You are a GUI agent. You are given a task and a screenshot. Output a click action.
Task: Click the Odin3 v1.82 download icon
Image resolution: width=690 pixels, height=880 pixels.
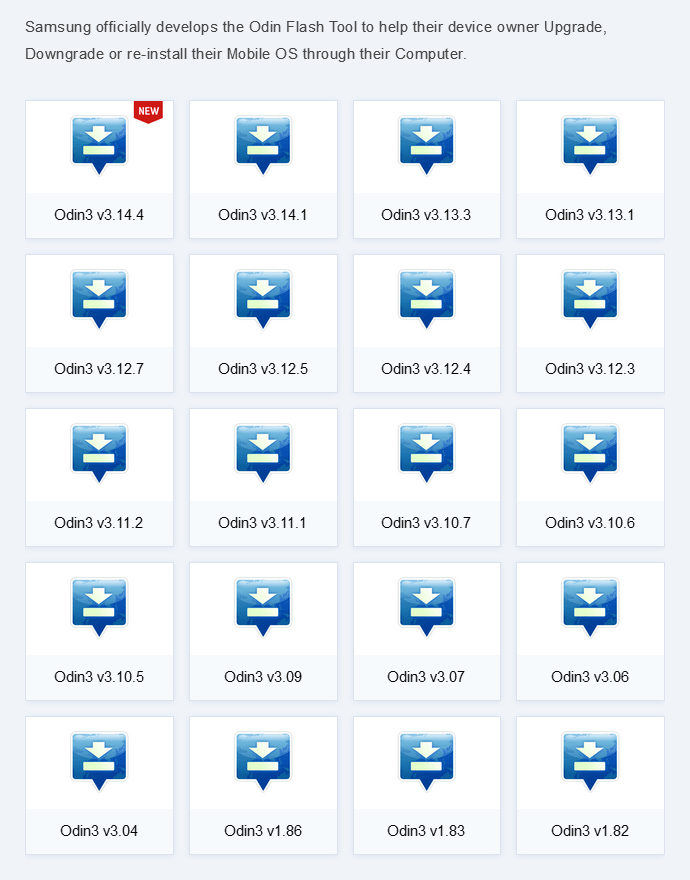pyautogui.click(x=590, y=761)
